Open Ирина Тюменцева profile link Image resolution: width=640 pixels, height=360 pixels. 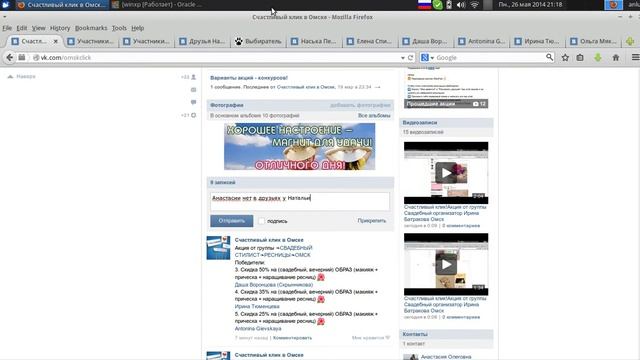point(257,306)
